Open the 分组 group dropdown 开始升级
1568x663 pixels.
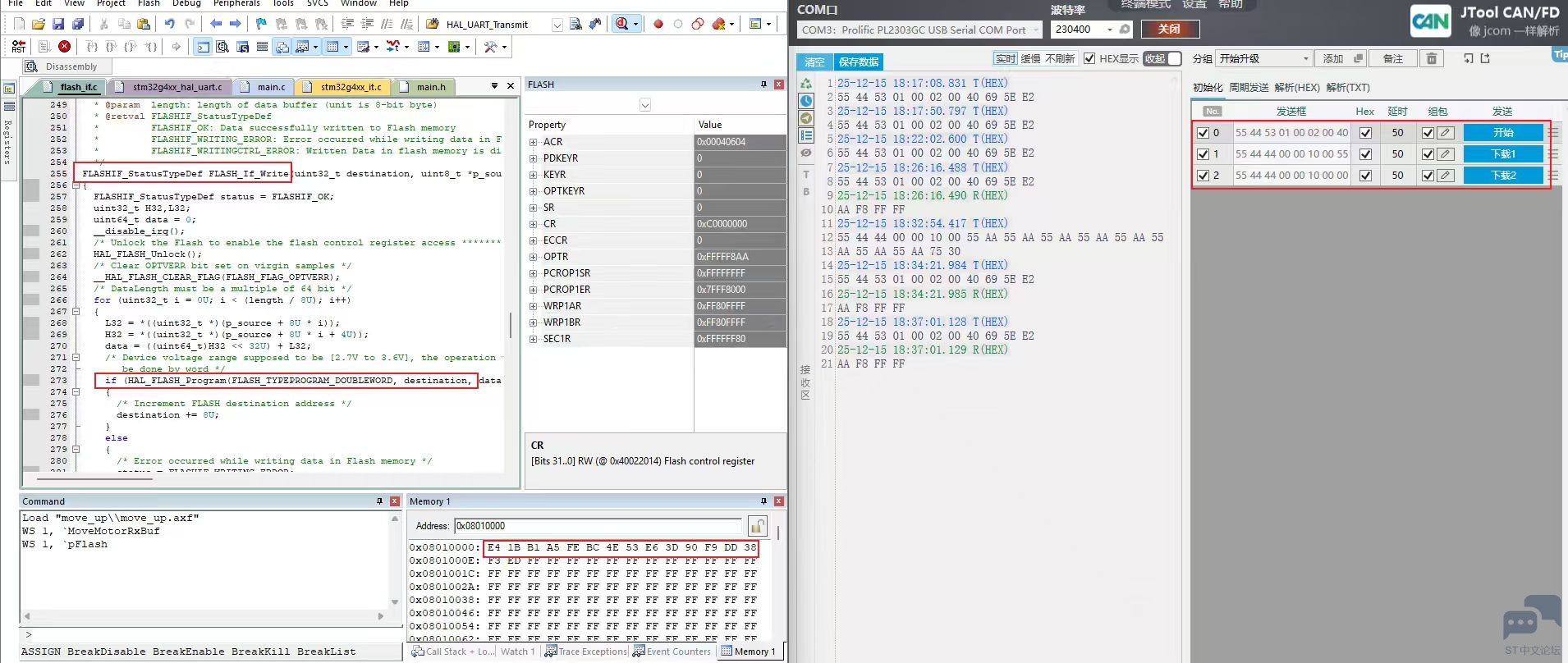(x=1263, y=58)
